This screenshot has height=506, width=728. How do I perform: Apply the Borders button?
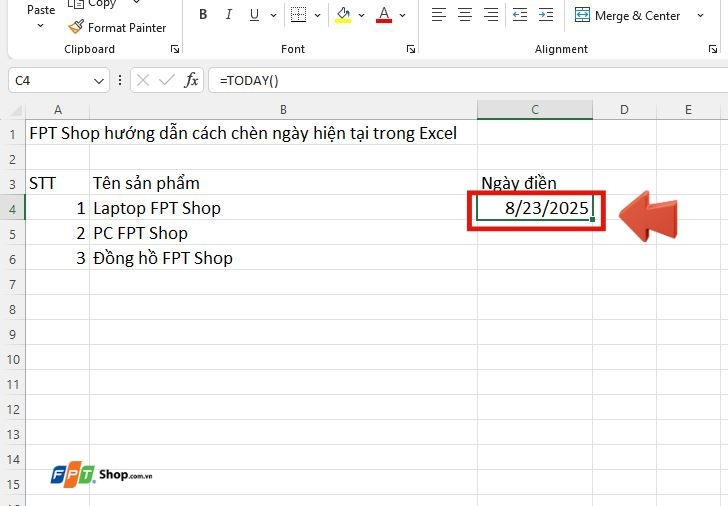[299, 15]
